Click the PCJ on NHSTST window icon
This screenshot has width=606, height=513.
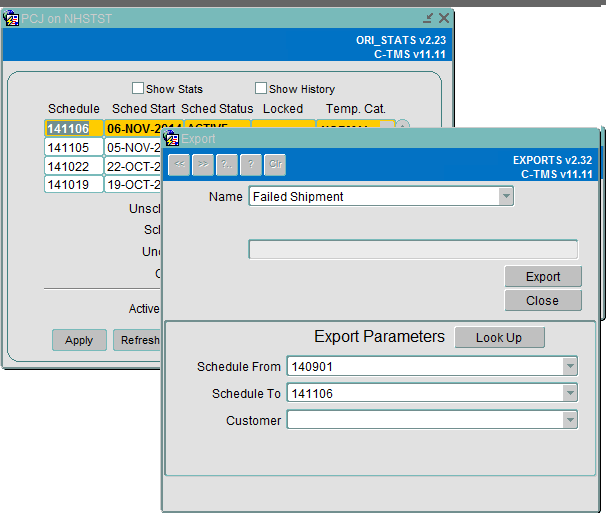click(11, 18)
